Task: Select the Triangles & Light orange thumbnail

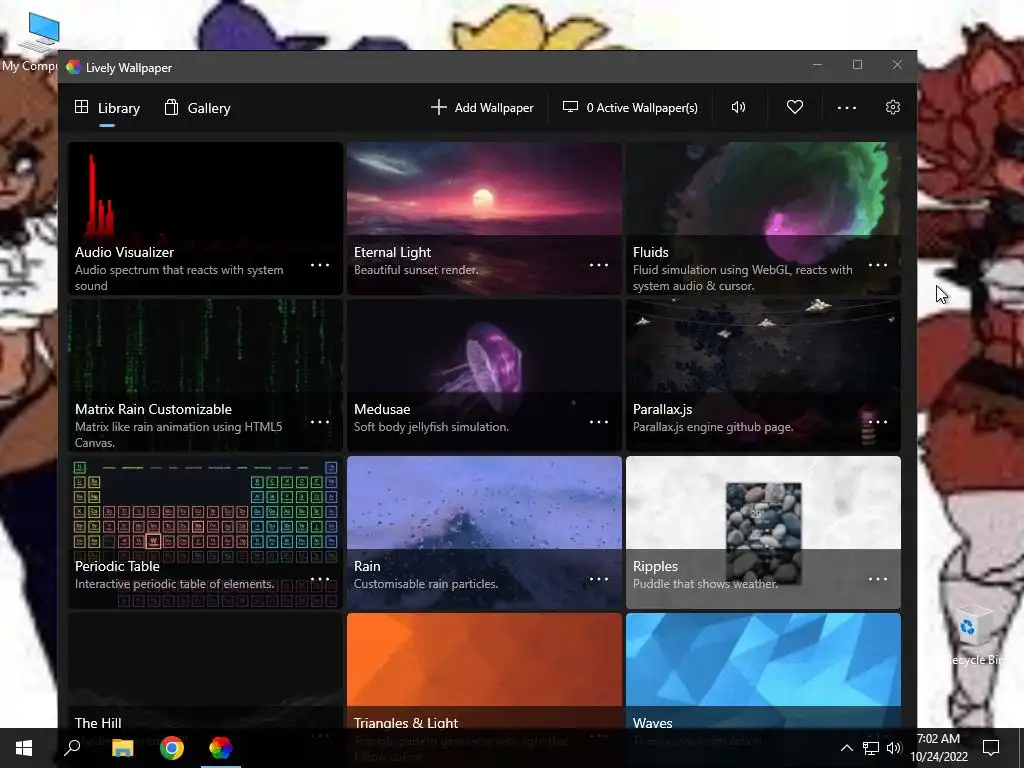Action: (x=484, y=669)
